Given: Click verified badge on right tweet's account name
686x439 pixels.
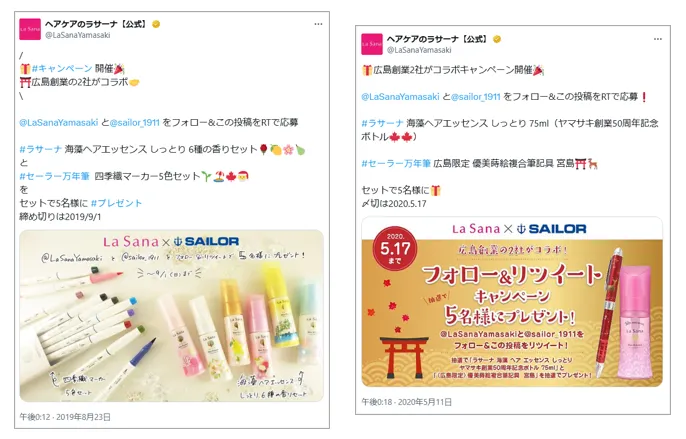Looking at the screenshot, I should click(x=497, y=39).
